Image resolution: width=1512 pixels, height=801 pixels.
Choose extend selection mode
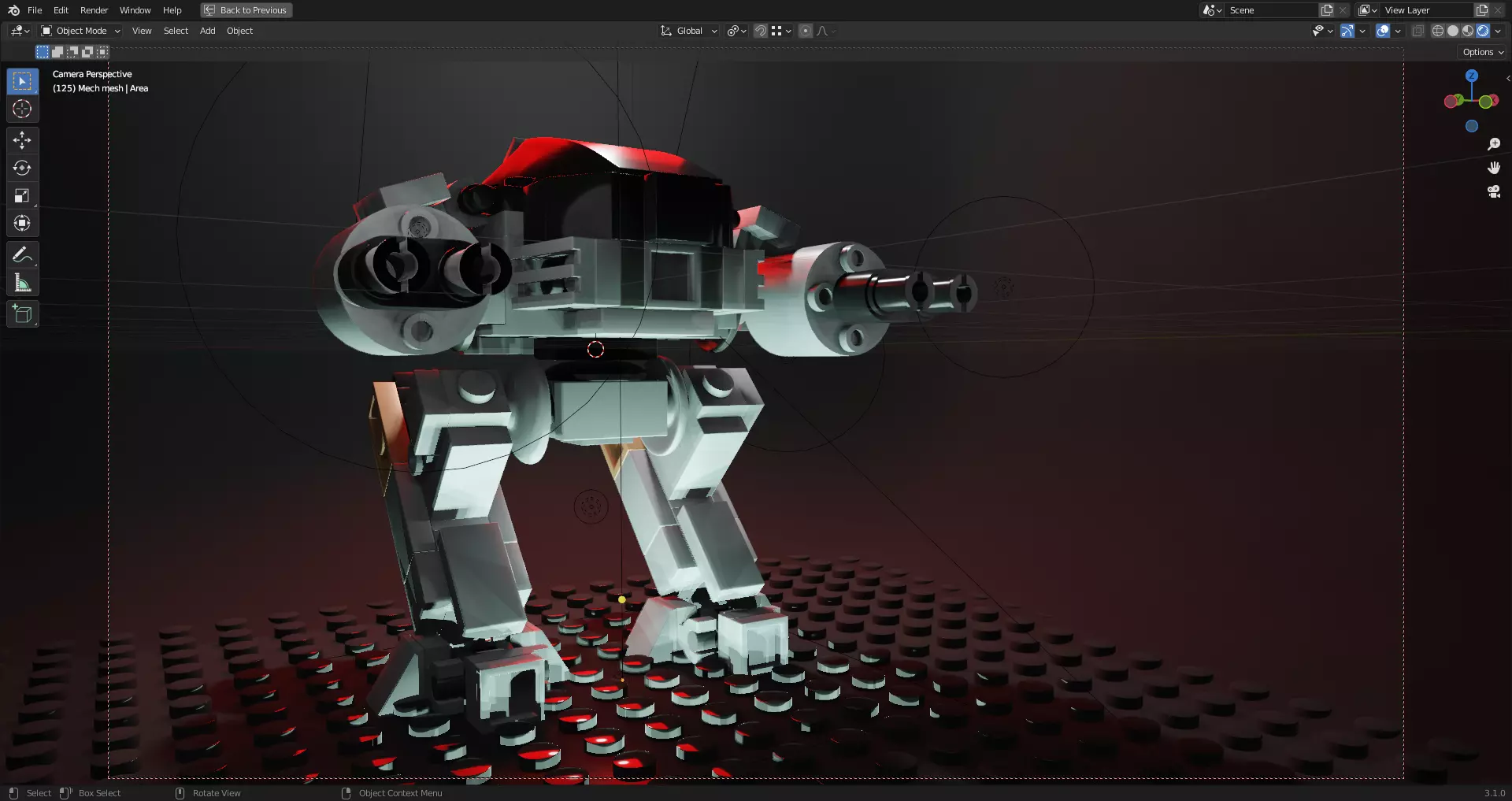point(57,52)
